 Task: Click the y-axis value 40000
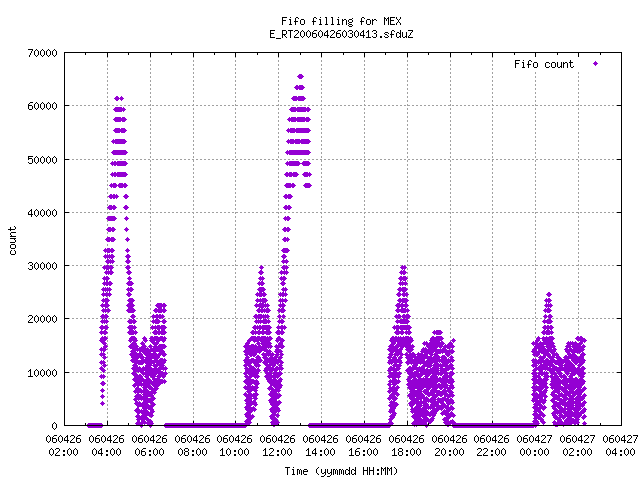pos(42,213)
